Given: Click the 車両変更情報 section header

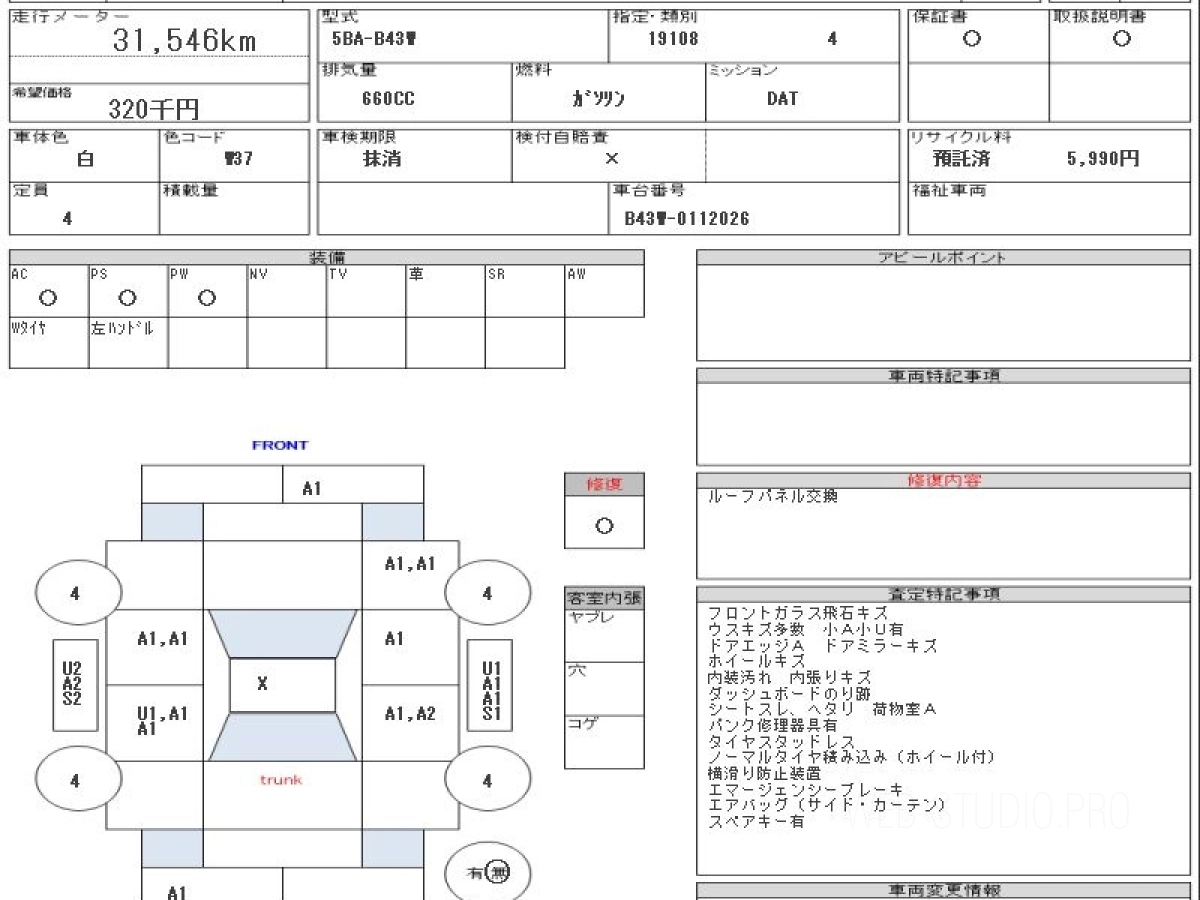Looking at the screenshot, I should tap(942, 890).
